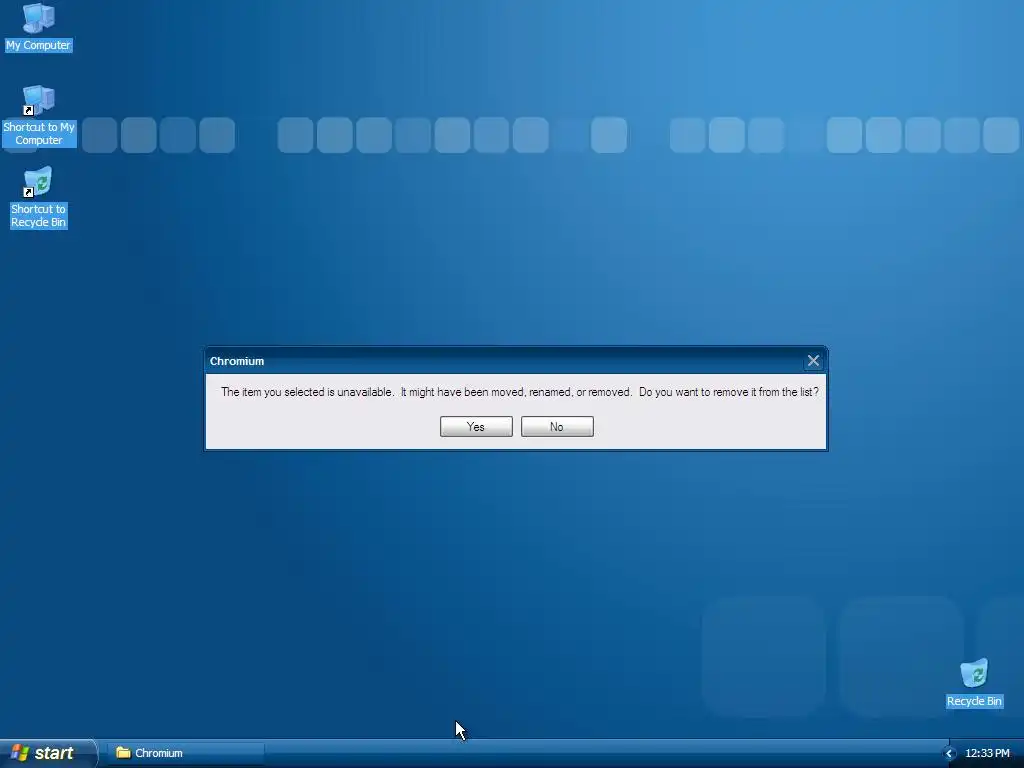Click the 12:33 PM clock

point(987,753)
